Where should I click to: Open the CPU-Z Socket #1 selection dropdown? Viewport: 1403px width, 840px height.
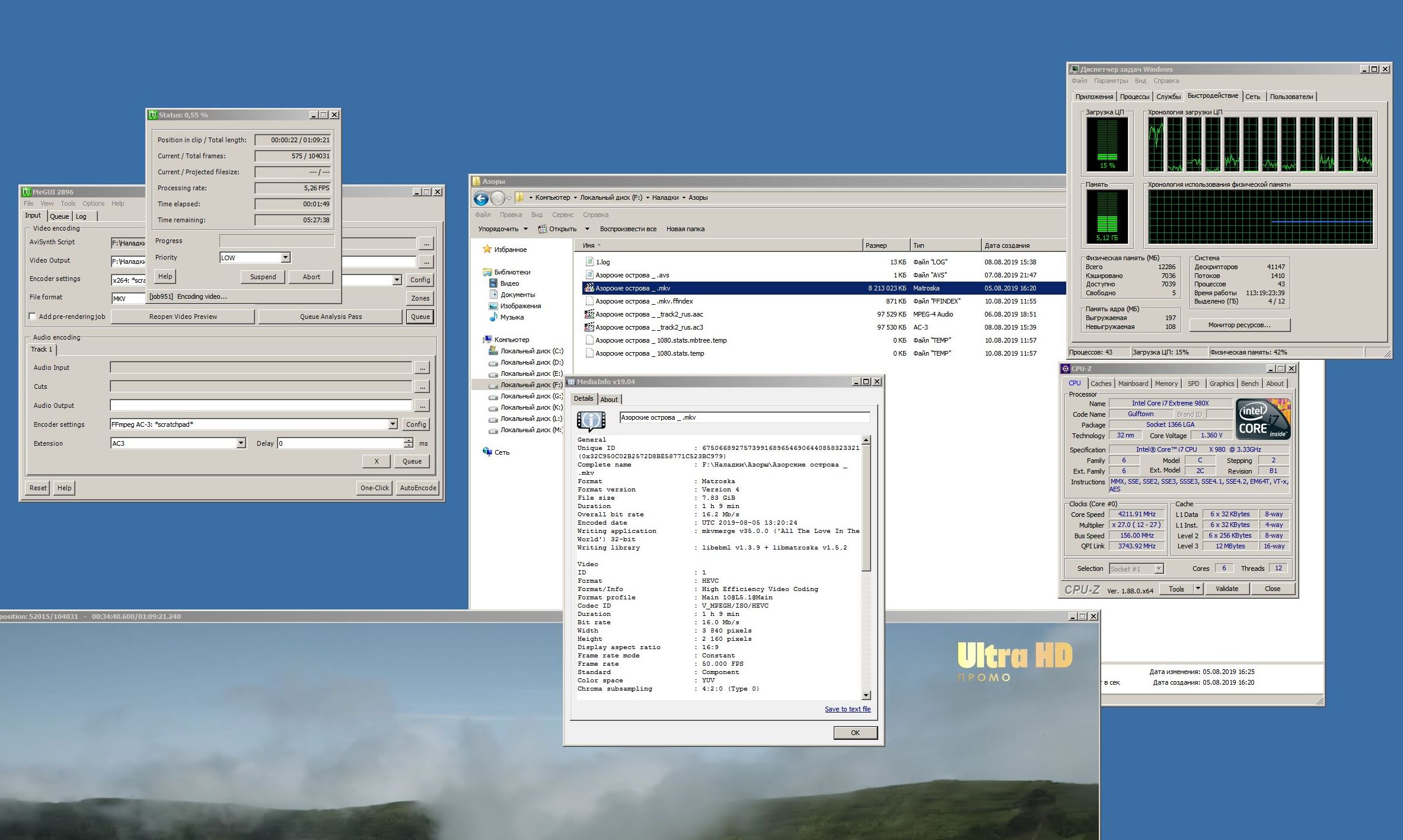[x=1159, y=568]
